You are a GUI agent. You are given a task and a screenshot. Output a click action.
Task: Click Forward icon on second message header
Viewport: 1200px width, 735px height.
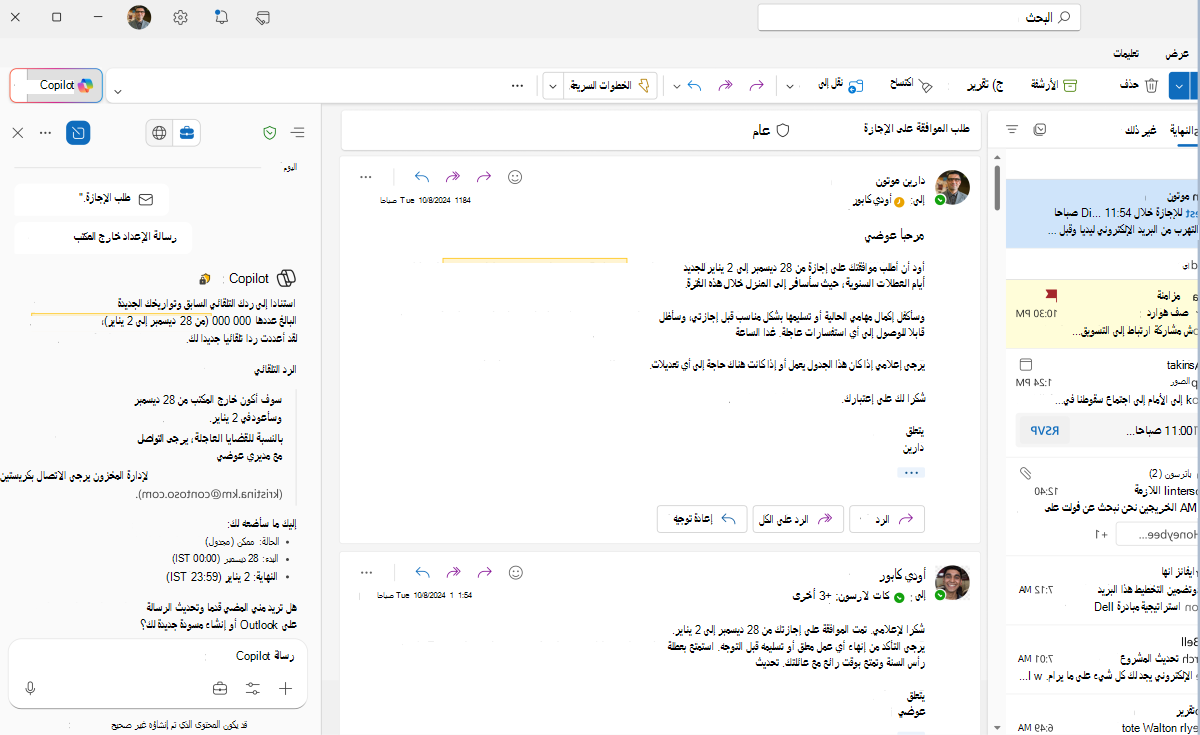(x=485, y=573)
